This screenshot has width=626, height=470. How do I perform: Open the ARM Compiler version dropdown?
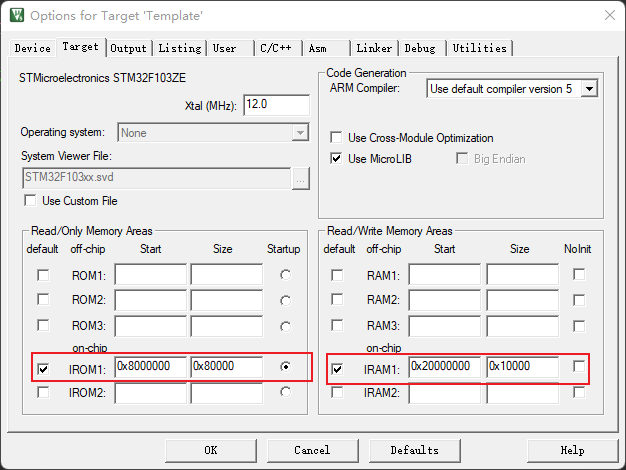click(x=512, y=89)
